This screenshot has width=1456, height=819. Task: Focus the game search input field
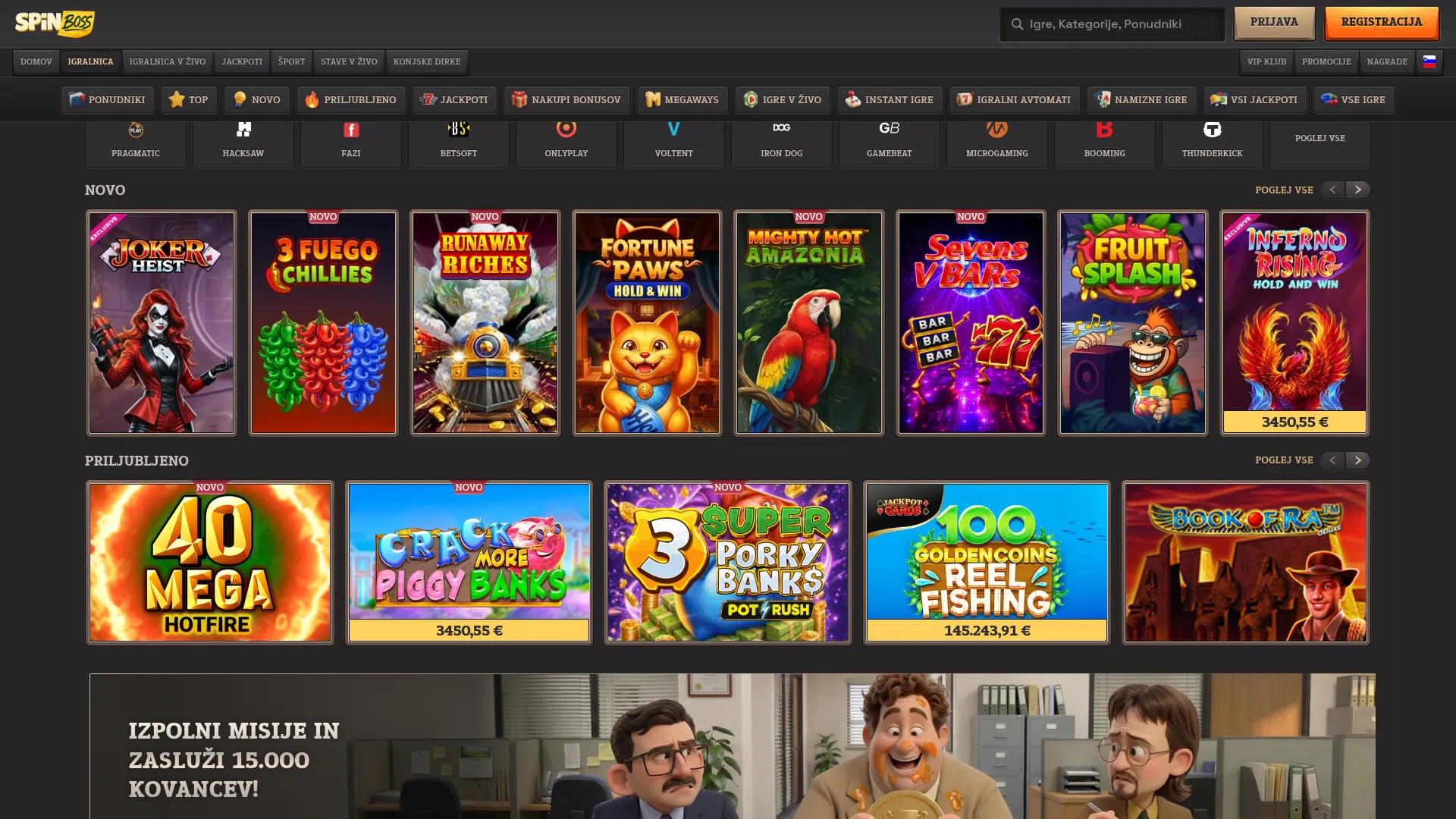(1112, 24)
